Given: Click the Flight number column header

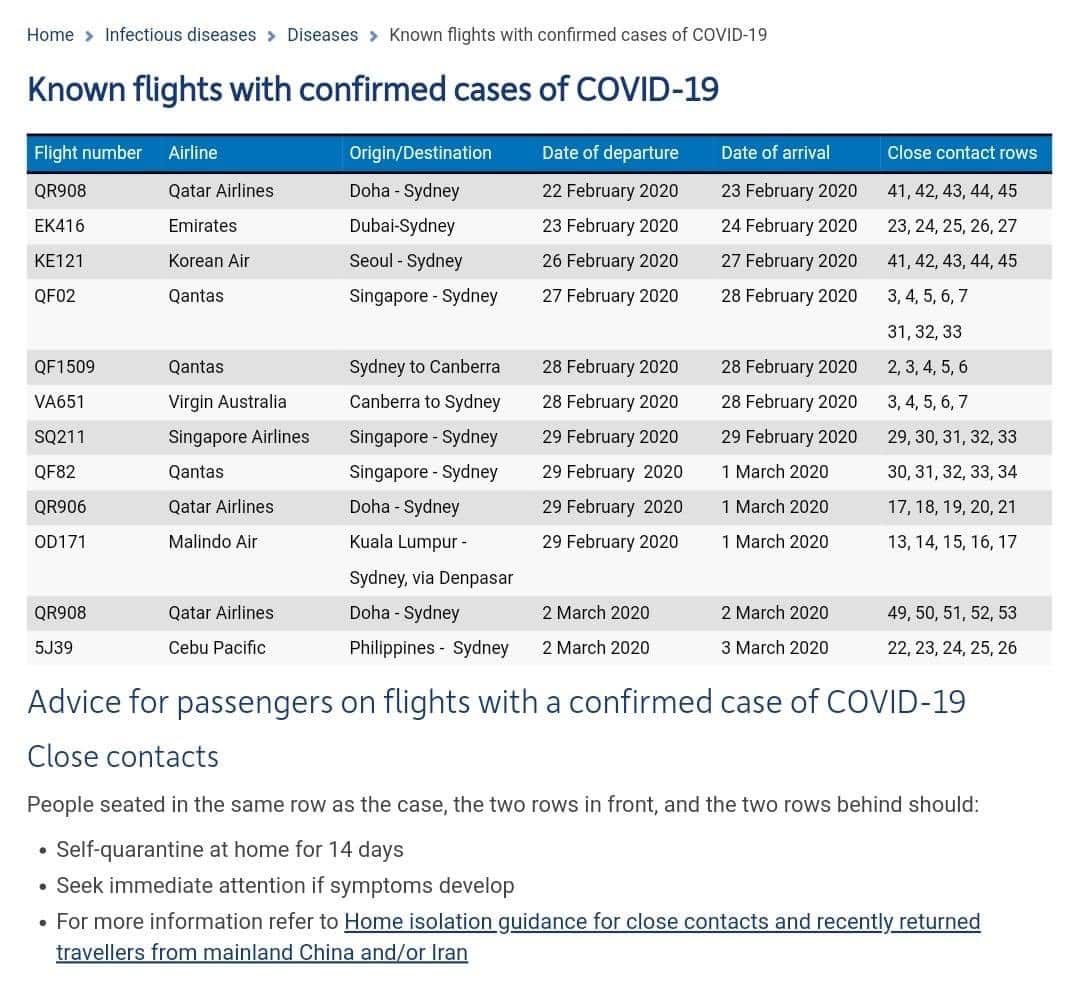Looking at the screenshot, I should pos(88,153).
